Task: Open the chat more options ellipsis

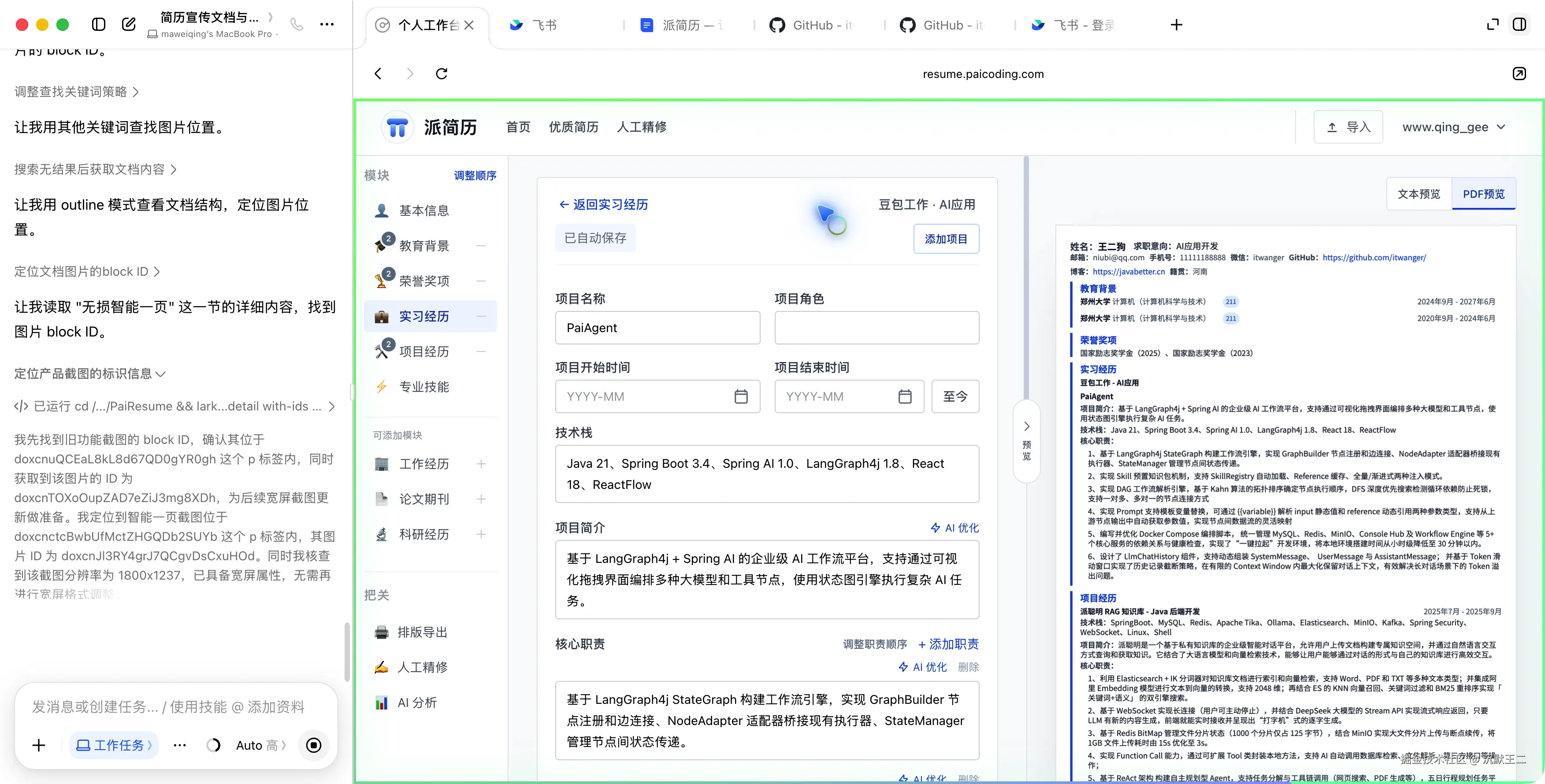Action: point(327,25)
